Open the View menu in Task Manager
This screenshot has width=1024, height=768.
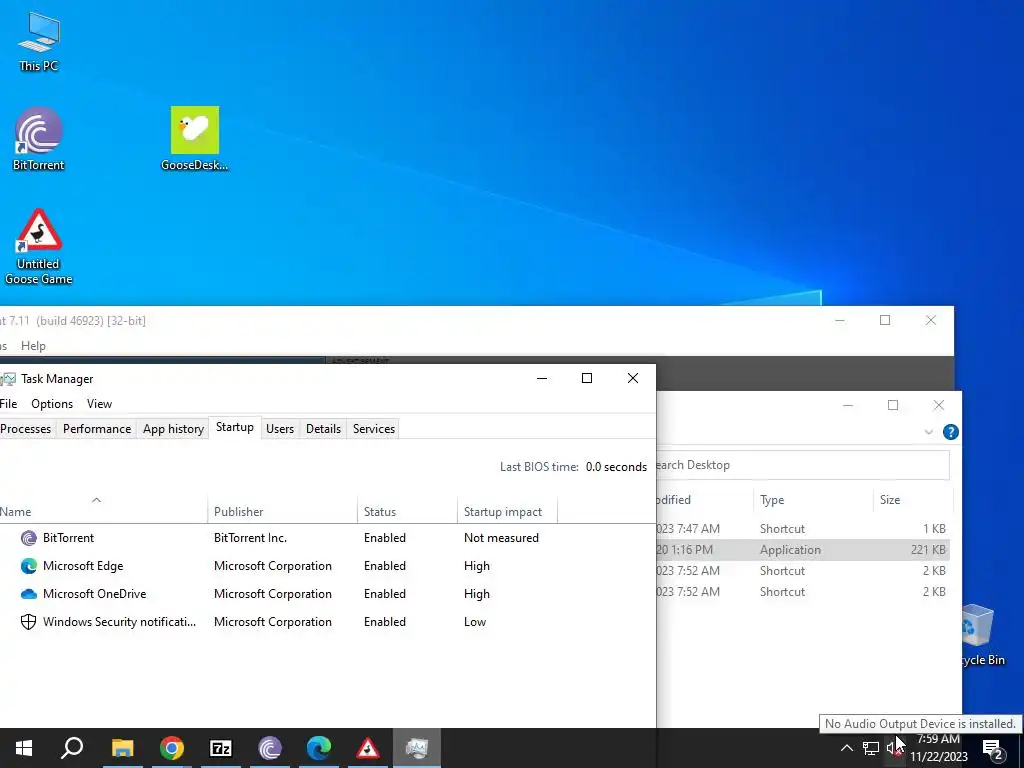point(99,404)
